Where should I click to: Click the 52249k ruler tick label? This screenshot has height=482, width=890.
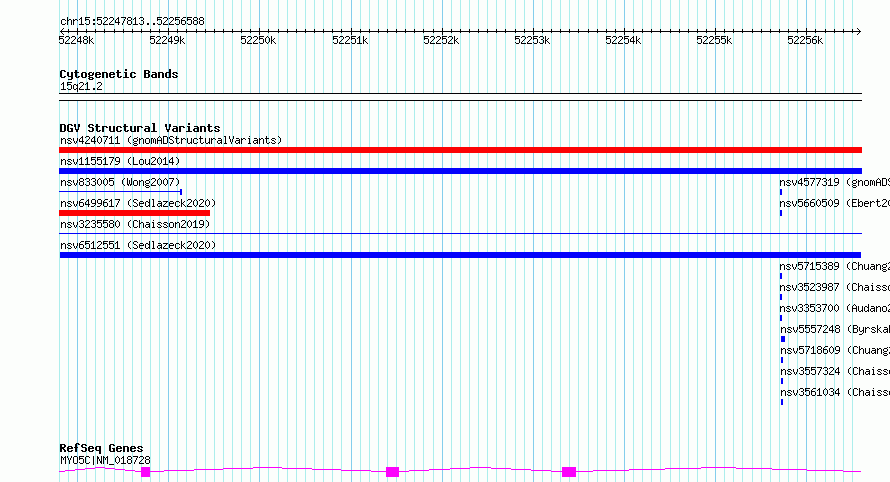[x=167, y=40]
